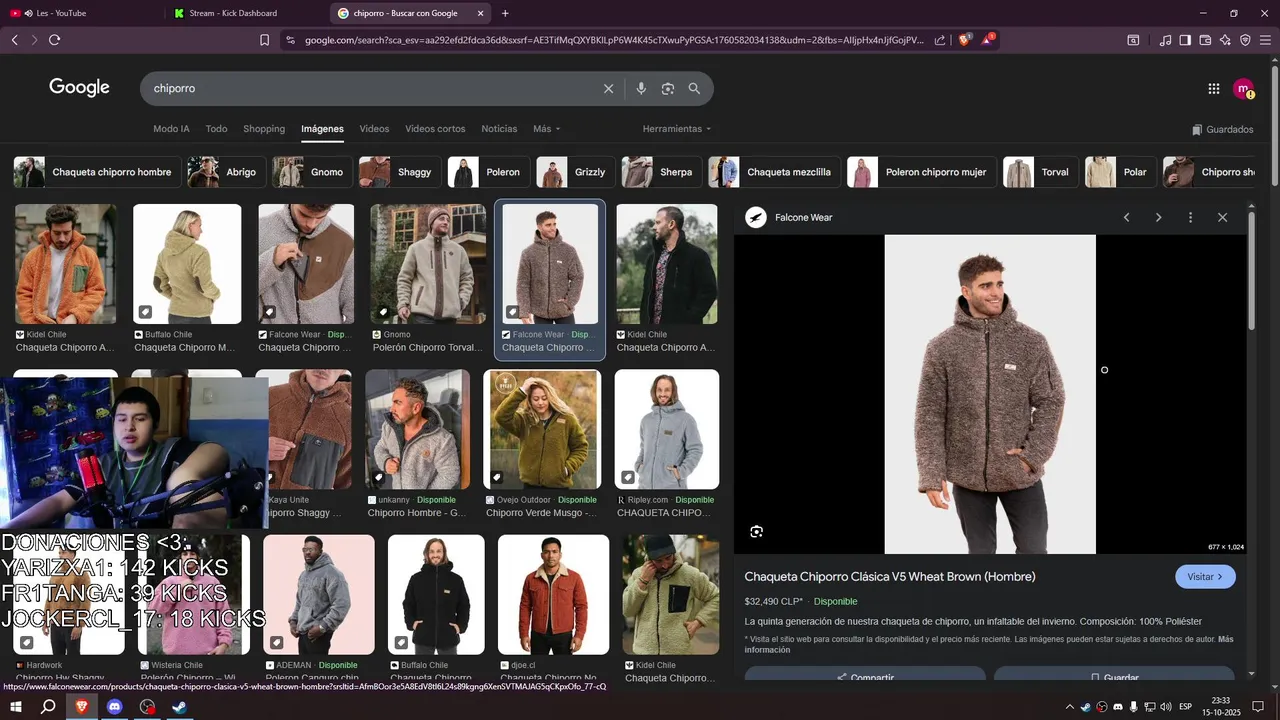Reload the page in browser toolbar
This screenshot has width=1280, height=720.
click(x=54, y=40)
